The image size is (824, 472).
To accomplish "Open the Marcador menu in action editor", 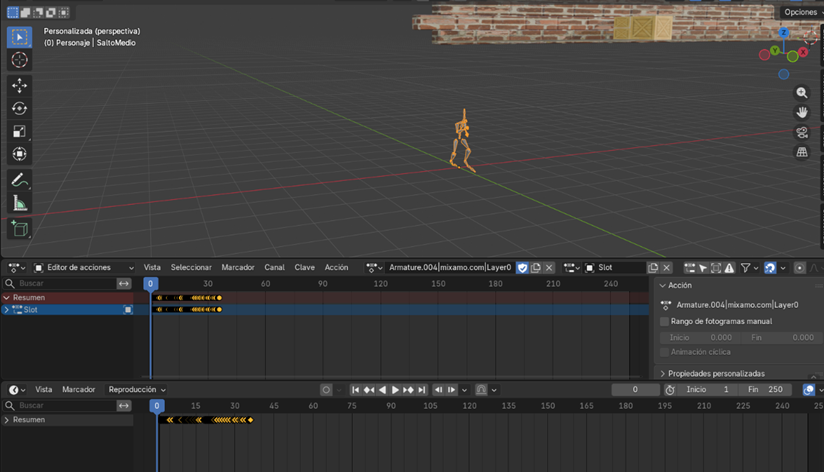I will click(238, 268).
